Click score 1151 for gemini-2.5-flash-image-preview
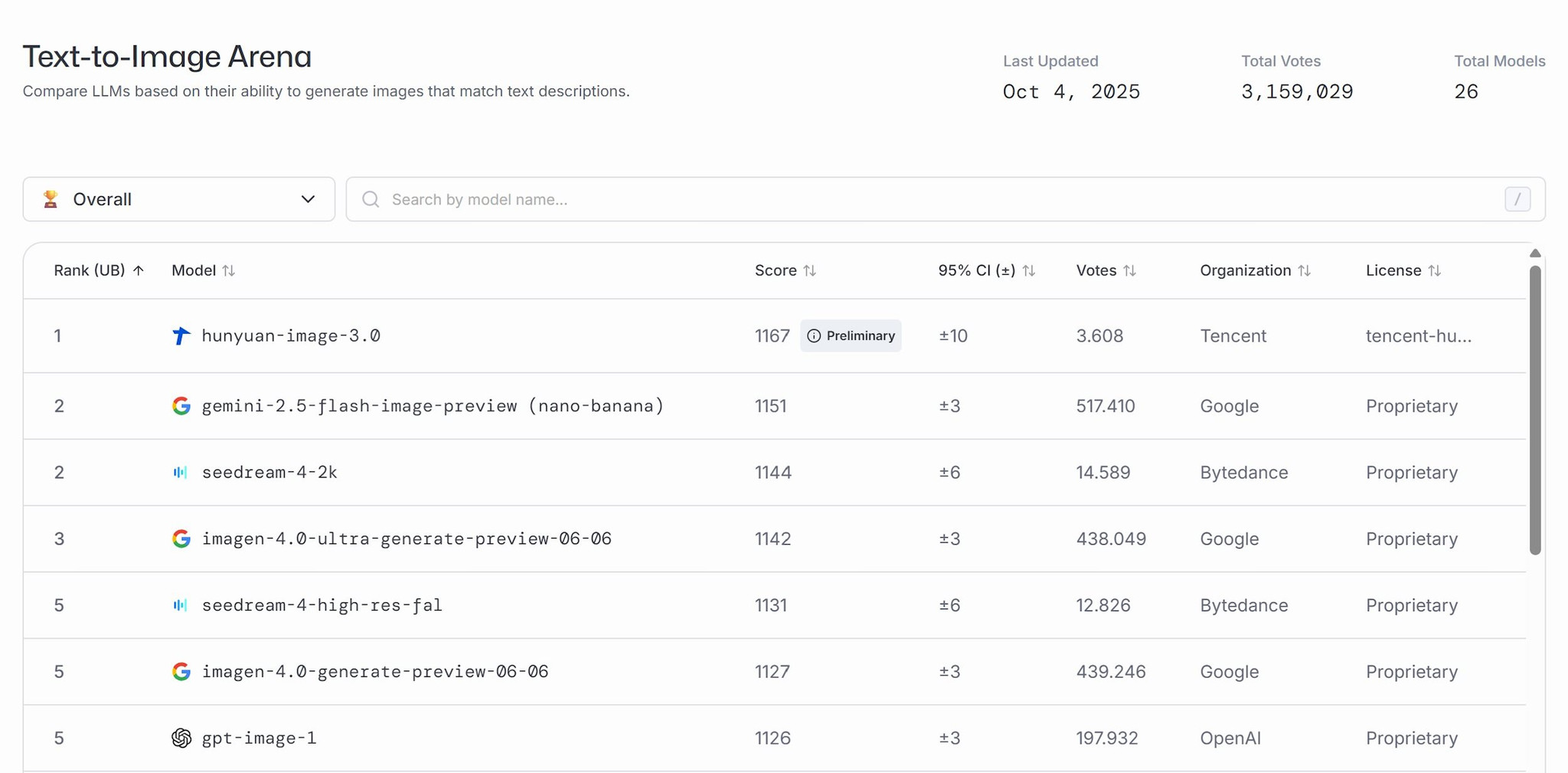This screenshot has height=773, width=1568. 771,406
